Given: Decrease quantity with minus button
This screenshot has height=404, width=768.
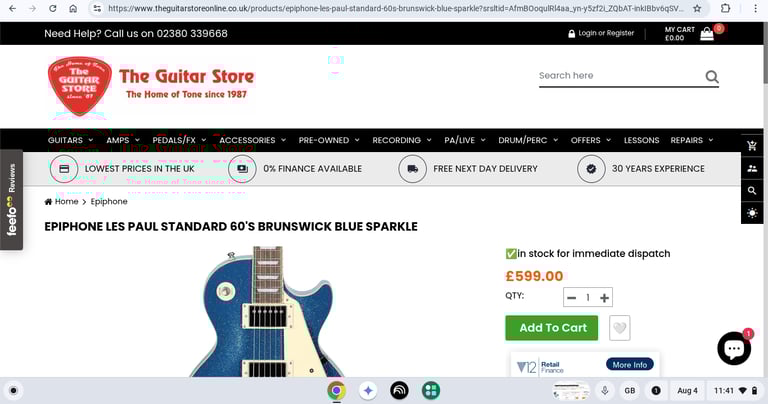Looking at the screenshot, I should (x=571, y=297).
